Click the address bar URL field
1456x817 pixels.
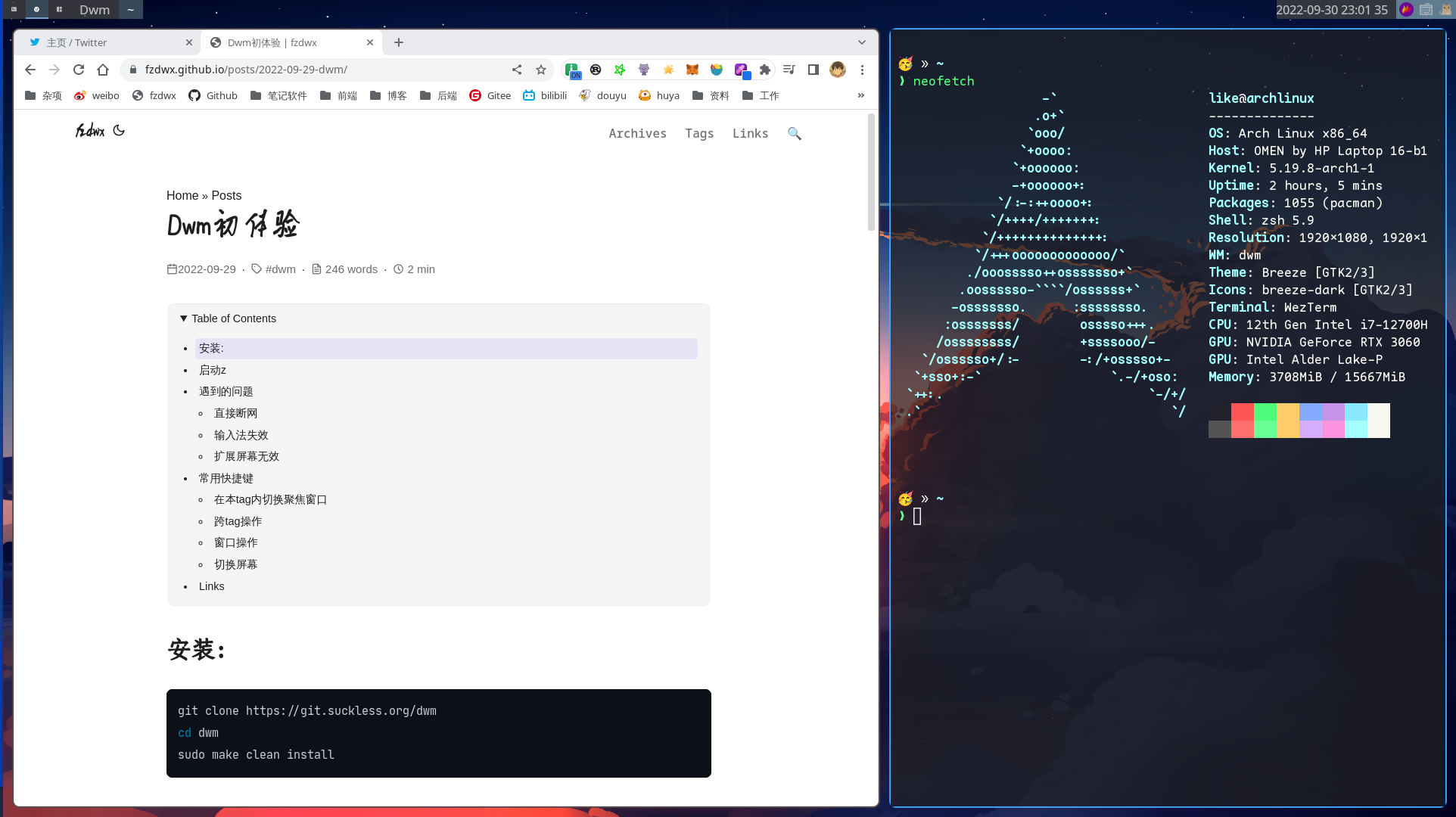click(318, 70)
